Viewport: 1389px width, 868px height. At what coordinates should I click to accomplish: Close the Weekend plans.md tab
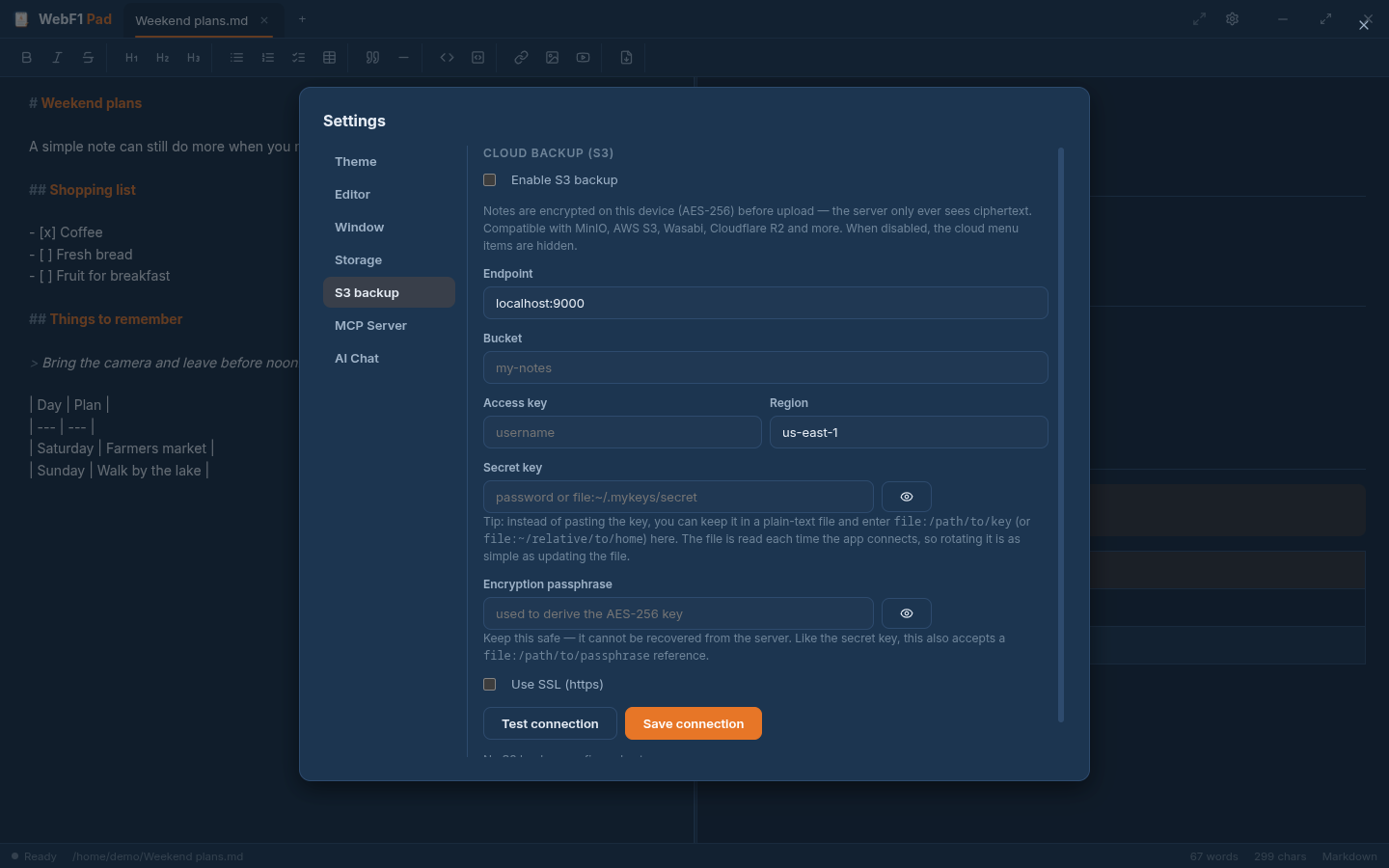264,20
